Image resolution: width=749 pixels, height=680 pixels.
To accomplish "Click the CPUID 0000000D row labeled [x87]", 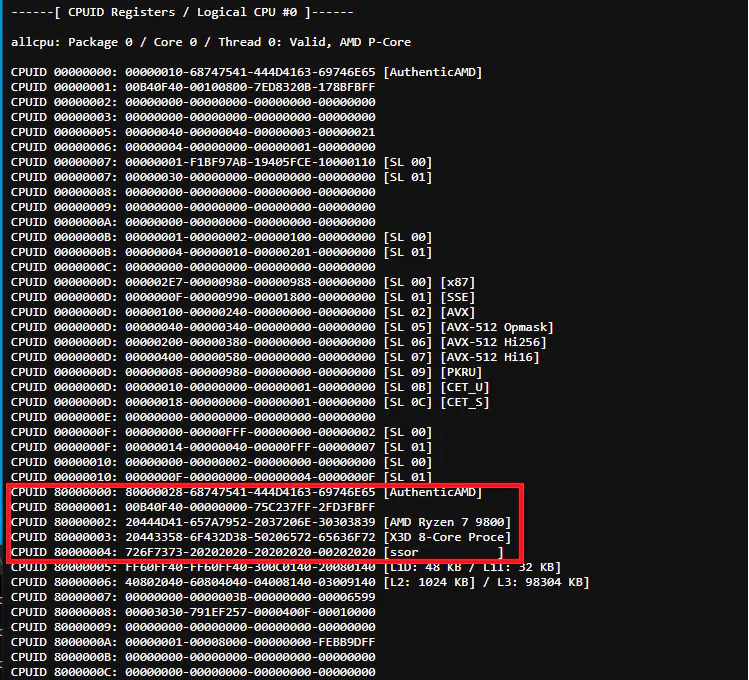I will [x=243, y=282].
